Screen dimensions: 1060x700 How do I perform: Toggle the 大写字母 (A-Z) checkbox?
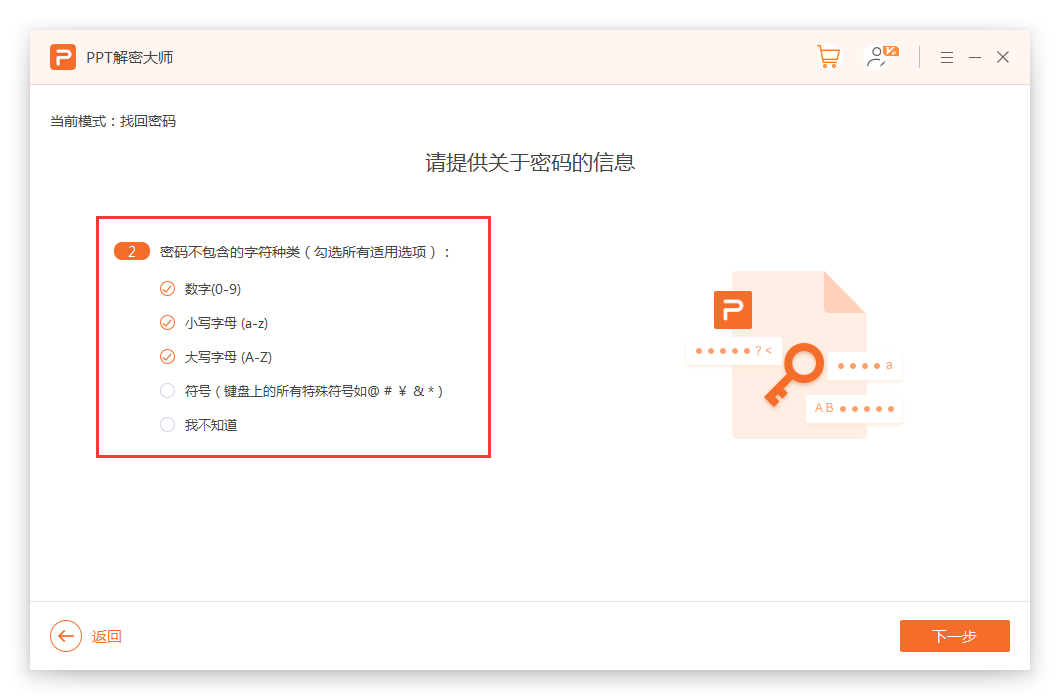point(167,357)
